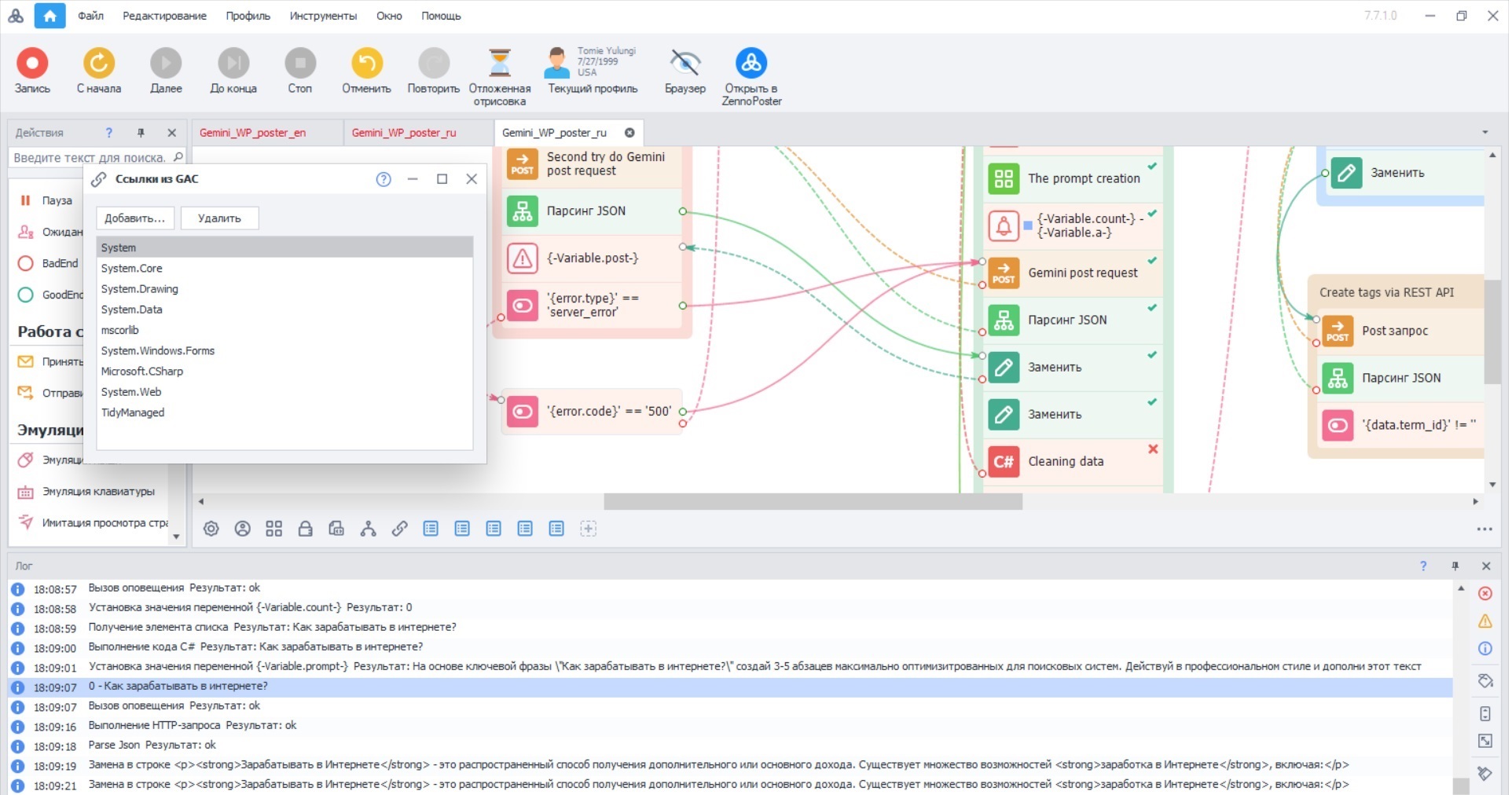1512x795 pixels.
Task: Click Открыть в ZennoPoster icon
Action: (751, 76)
